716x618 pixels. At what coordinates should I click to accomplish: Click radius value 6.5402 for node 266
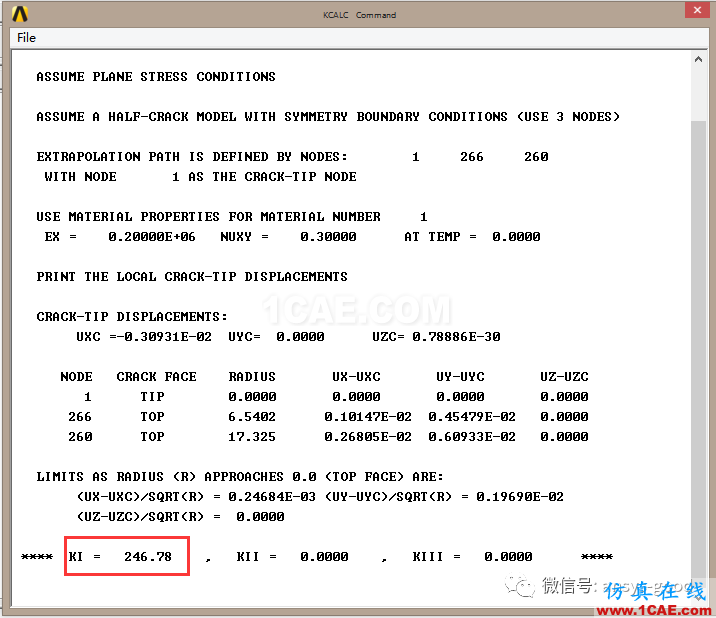[252, 417]
